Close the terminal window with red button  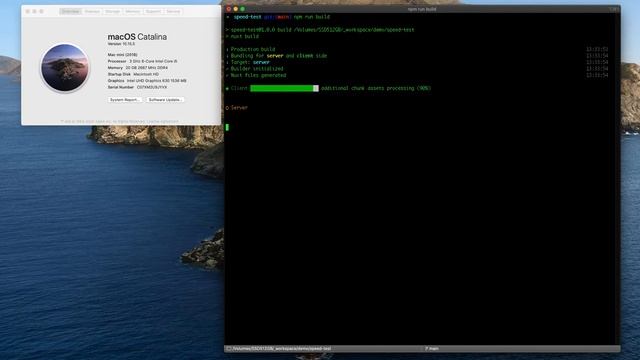coord(229,9)
